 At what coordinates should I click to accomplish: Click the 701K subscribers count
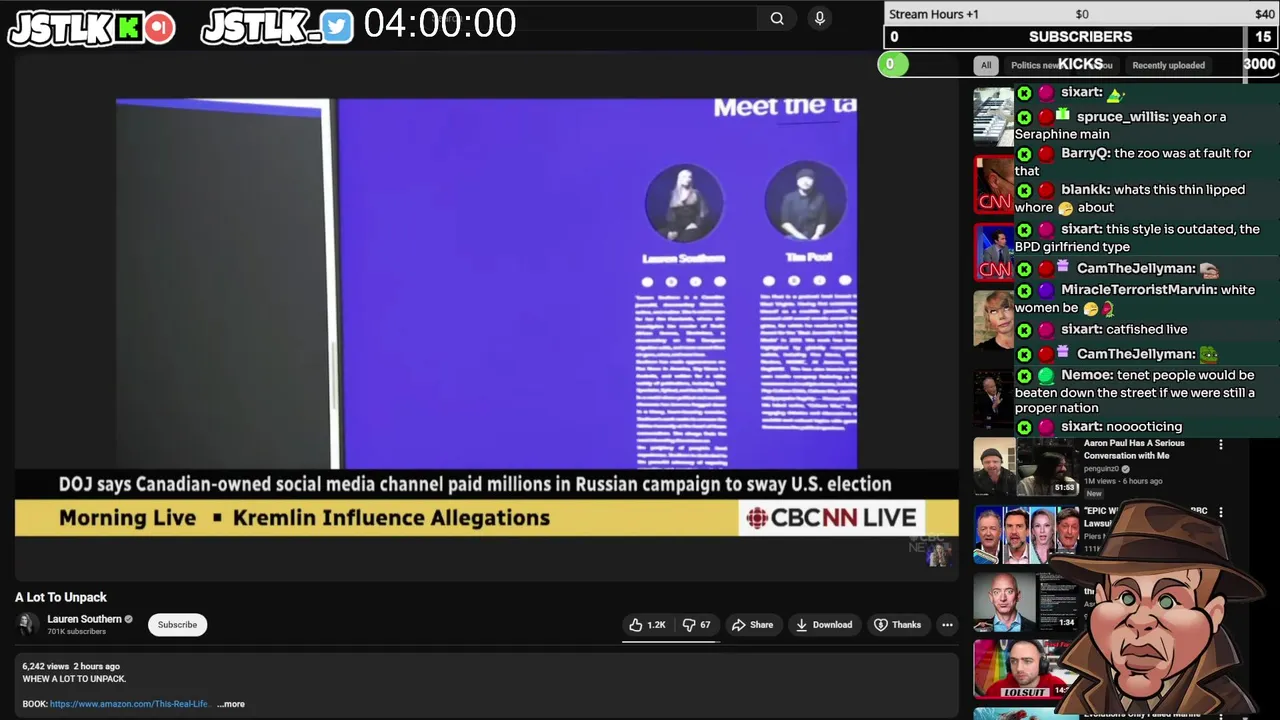coord(76,632)
